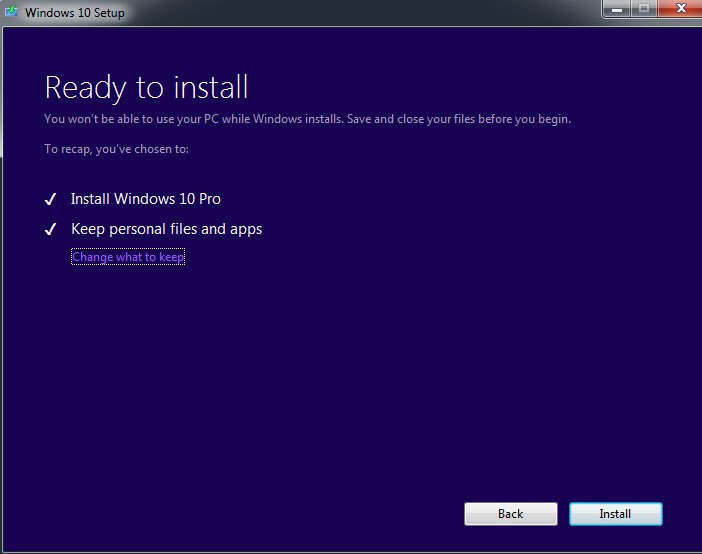Open the 'Change what to keep' link
The image size is (702, 554).
(128, 257)
